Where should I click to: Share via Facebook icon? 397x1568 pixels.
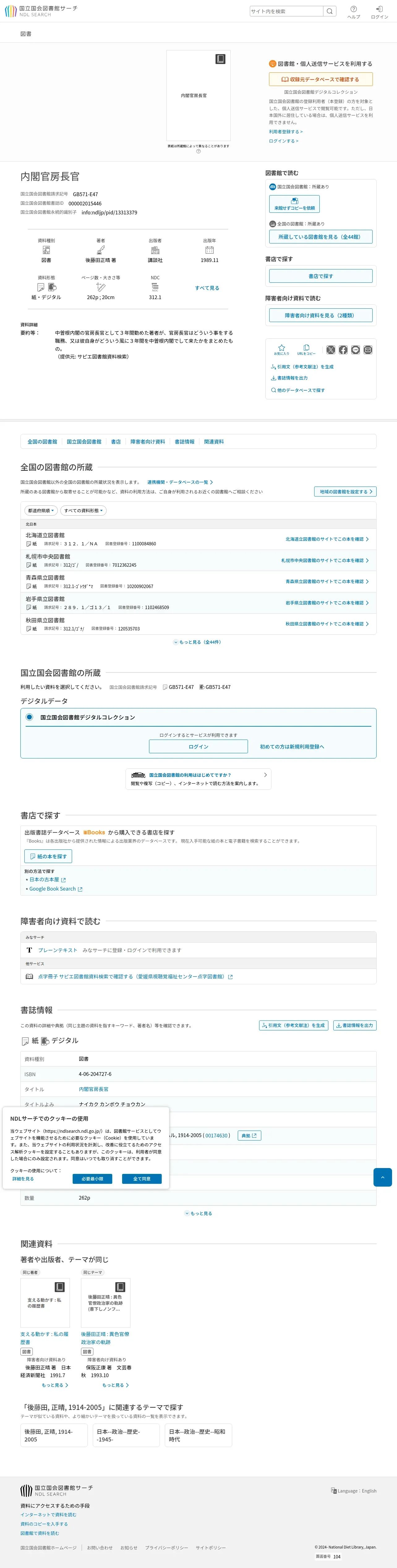[x=343, y=350]
